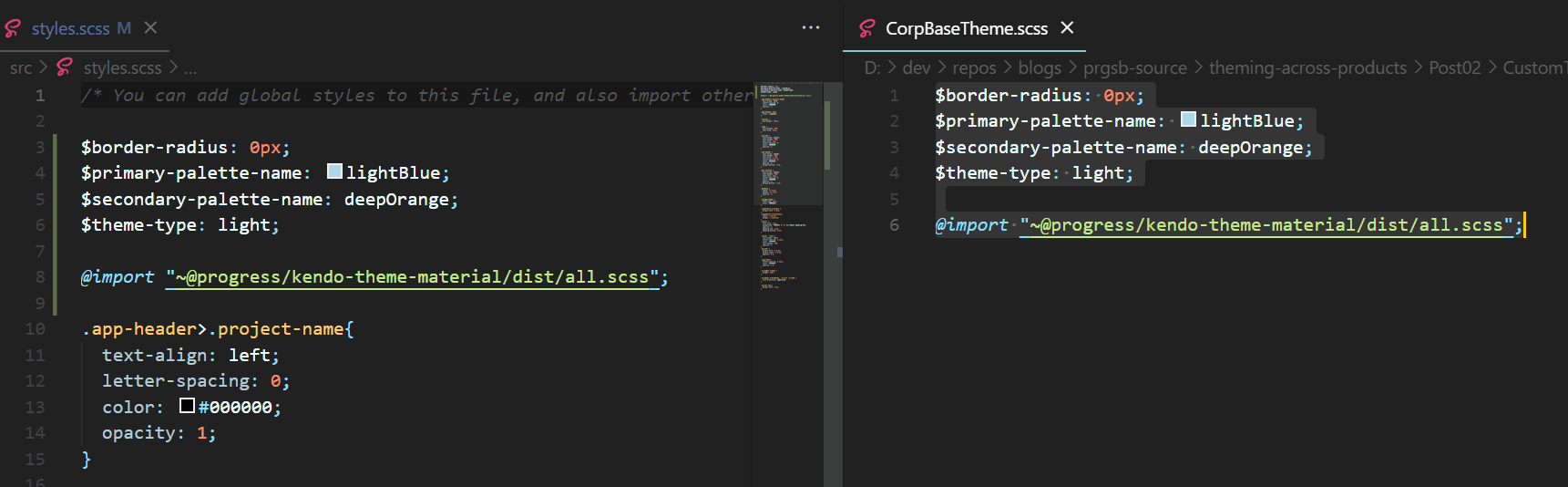Click the minimap of styles.scss editor
The height and width of the screenshot is (487, 1568).
[x=788, y=187]
